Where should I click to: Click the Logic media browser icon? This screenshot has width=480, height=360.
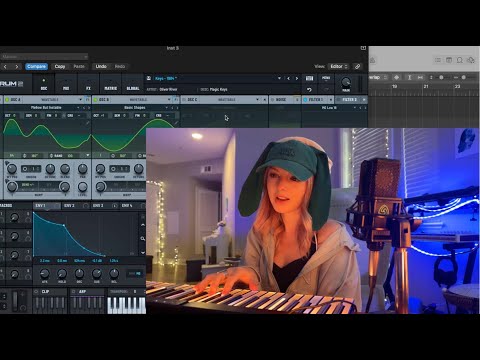point(471,60)
